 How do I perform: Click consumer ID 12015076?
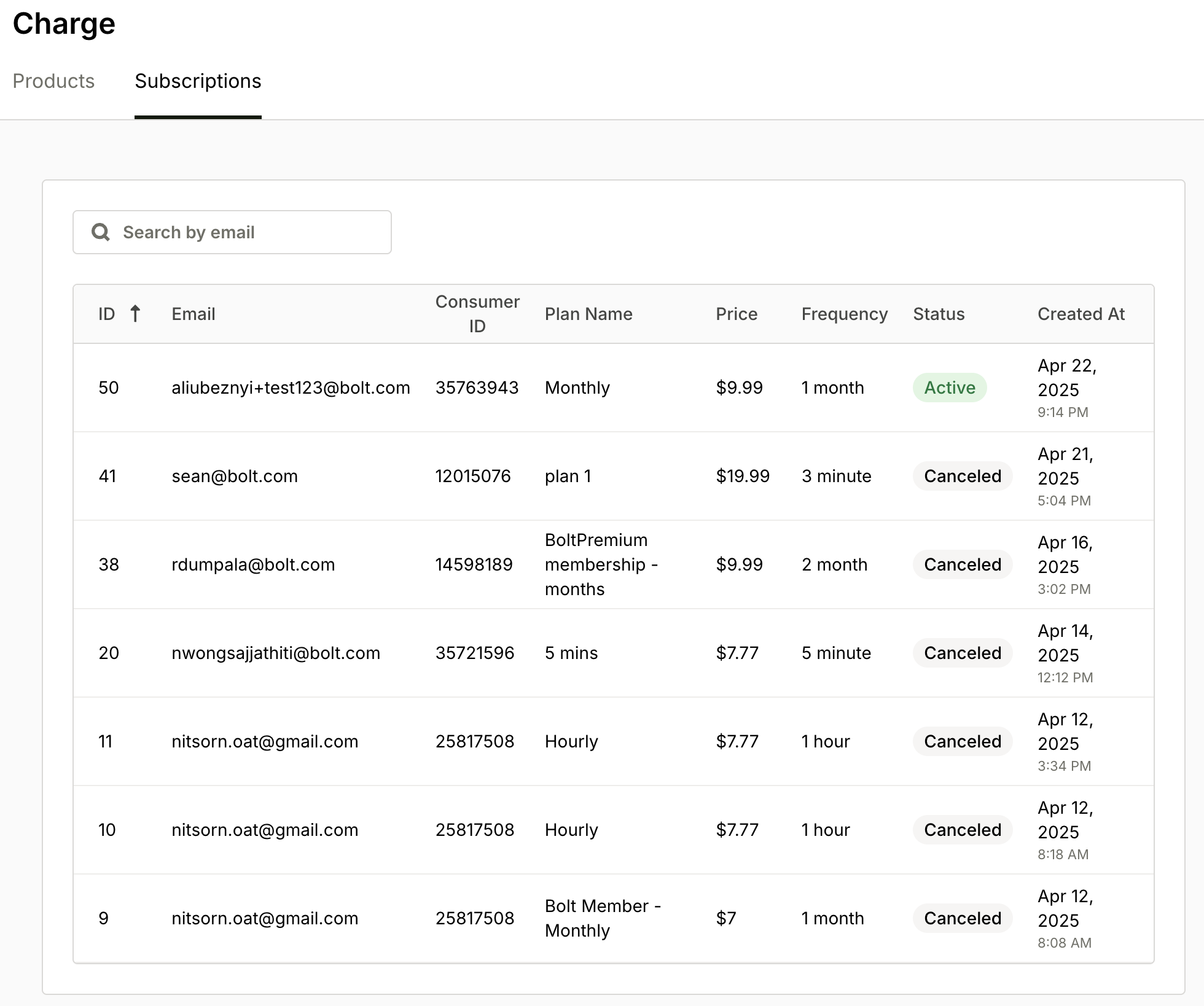coord(473,476)
